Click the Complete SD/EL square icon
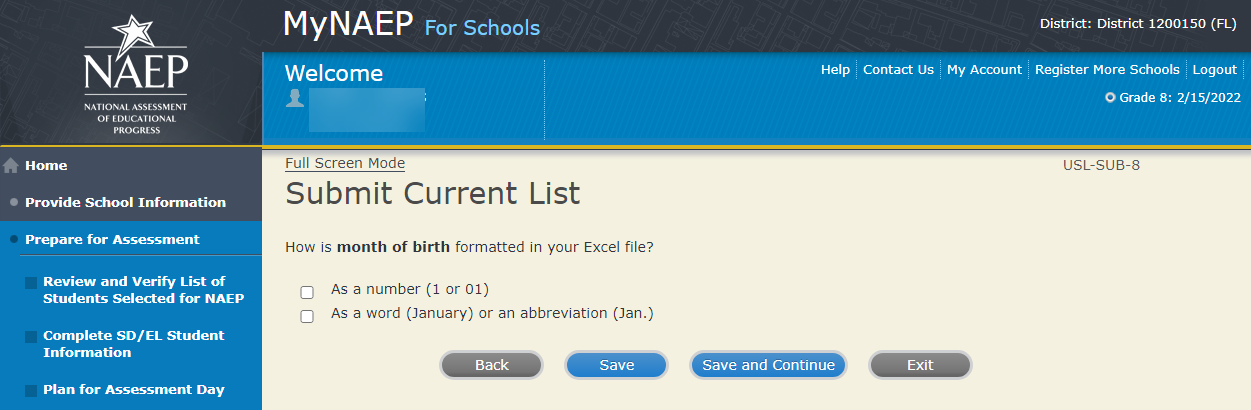 click(31, 337)
